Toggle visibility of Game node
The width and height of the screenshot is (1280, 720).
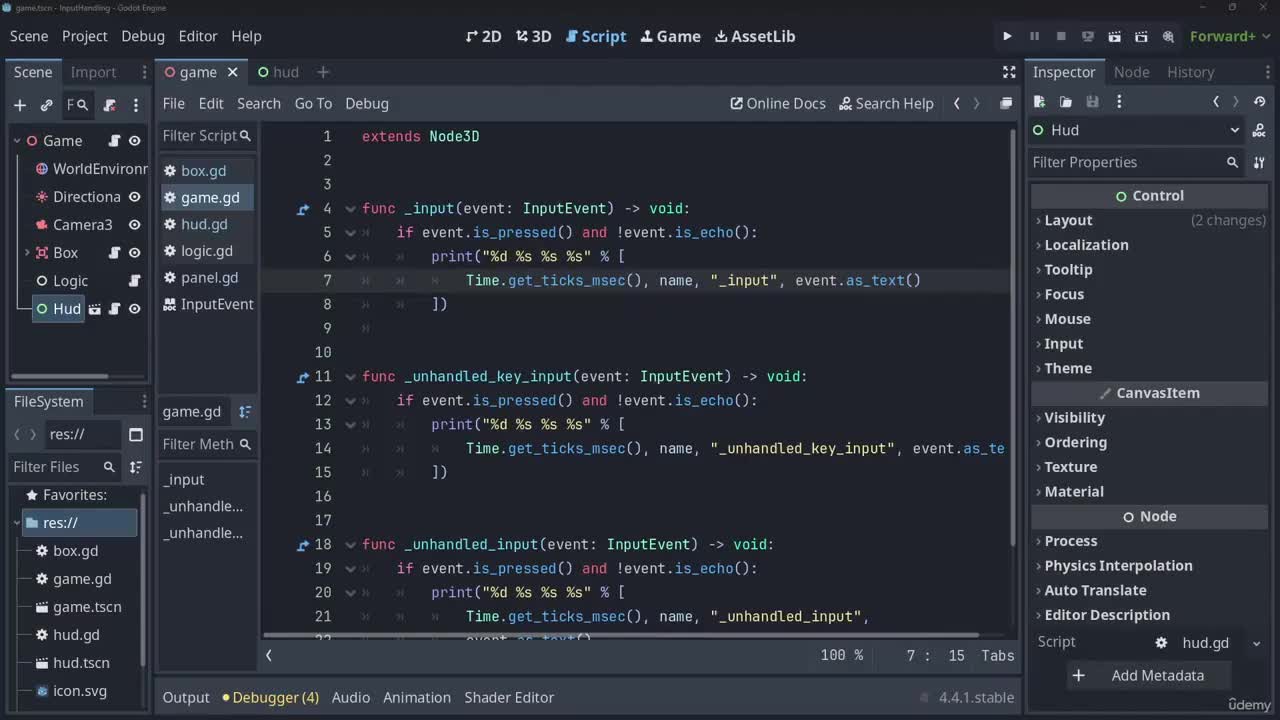pyautogui.click(x=134, y=141)
